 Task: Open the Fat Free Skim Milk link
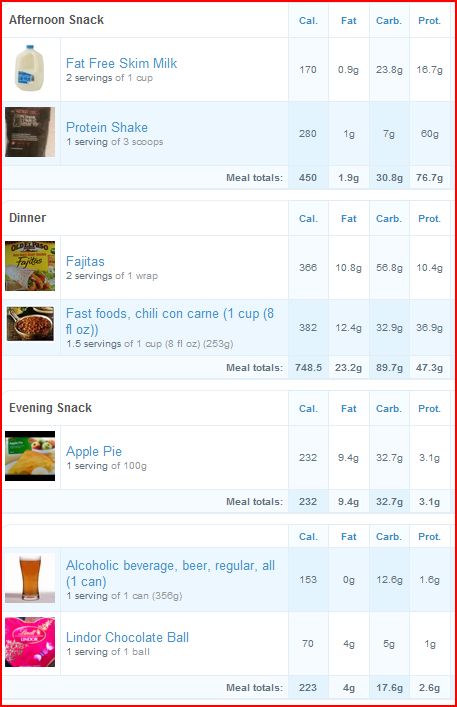(x=121, y=63)
